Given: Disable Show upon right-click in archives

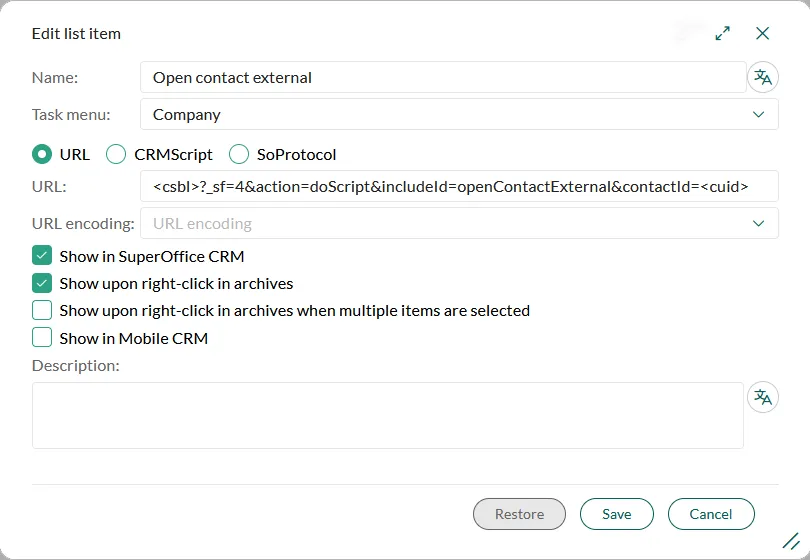Looking at the screenshot, I should pos(42,283).
